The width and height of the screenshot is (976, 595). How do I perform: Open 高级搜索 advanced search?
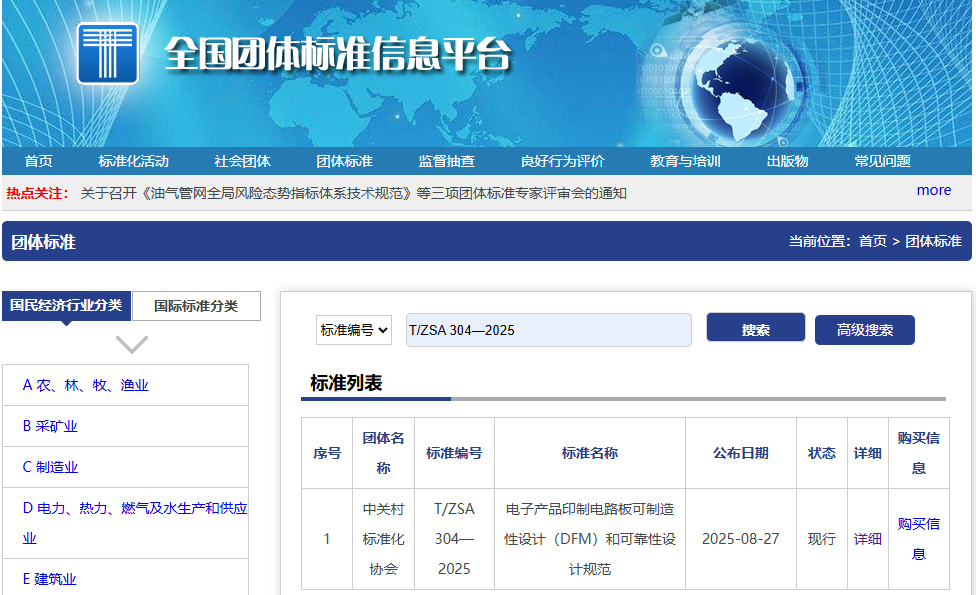pyautogui.click(x=864, y=330)
